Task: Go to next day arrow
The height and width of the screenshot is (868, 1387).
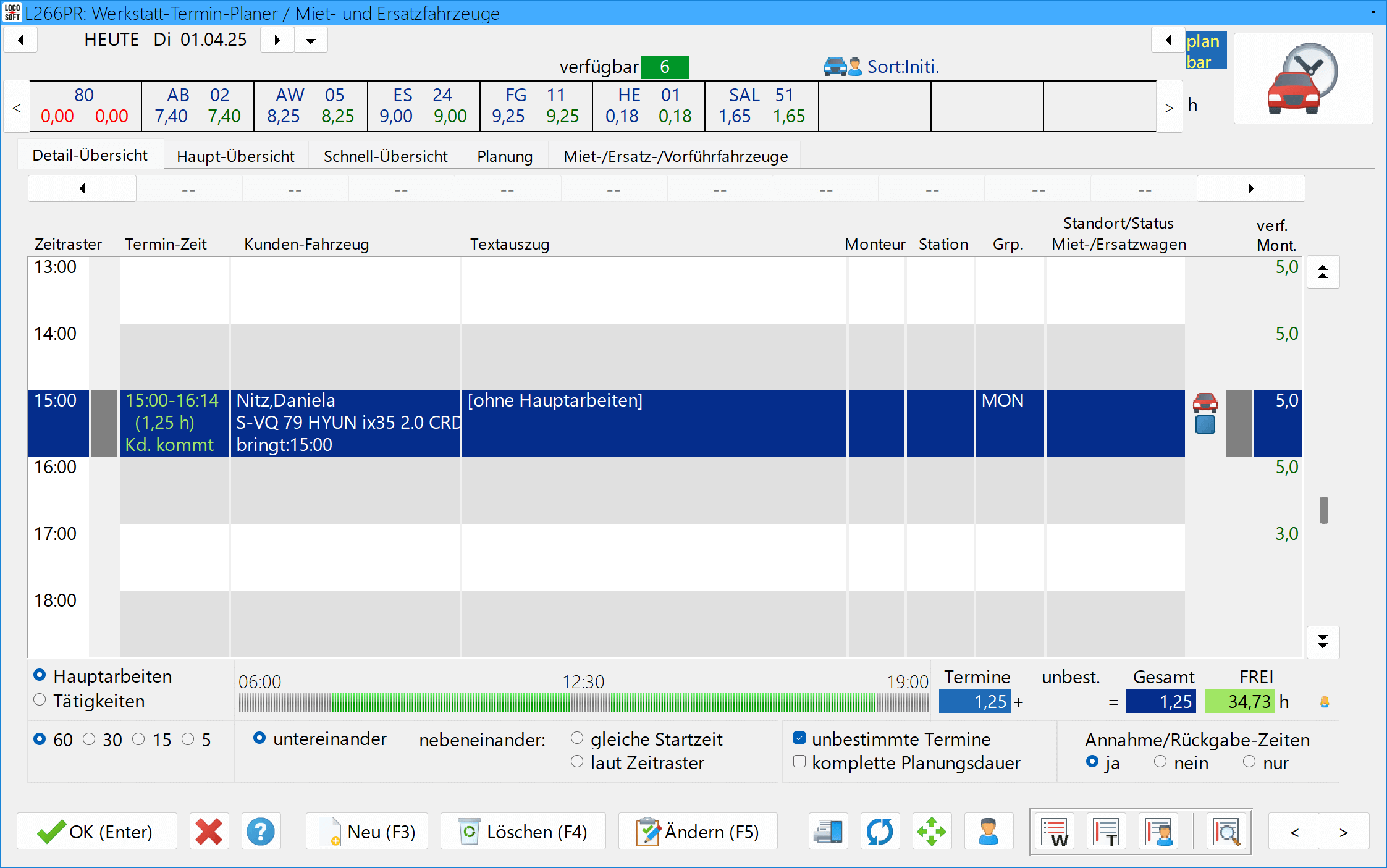Action: (x=277, y=40)
